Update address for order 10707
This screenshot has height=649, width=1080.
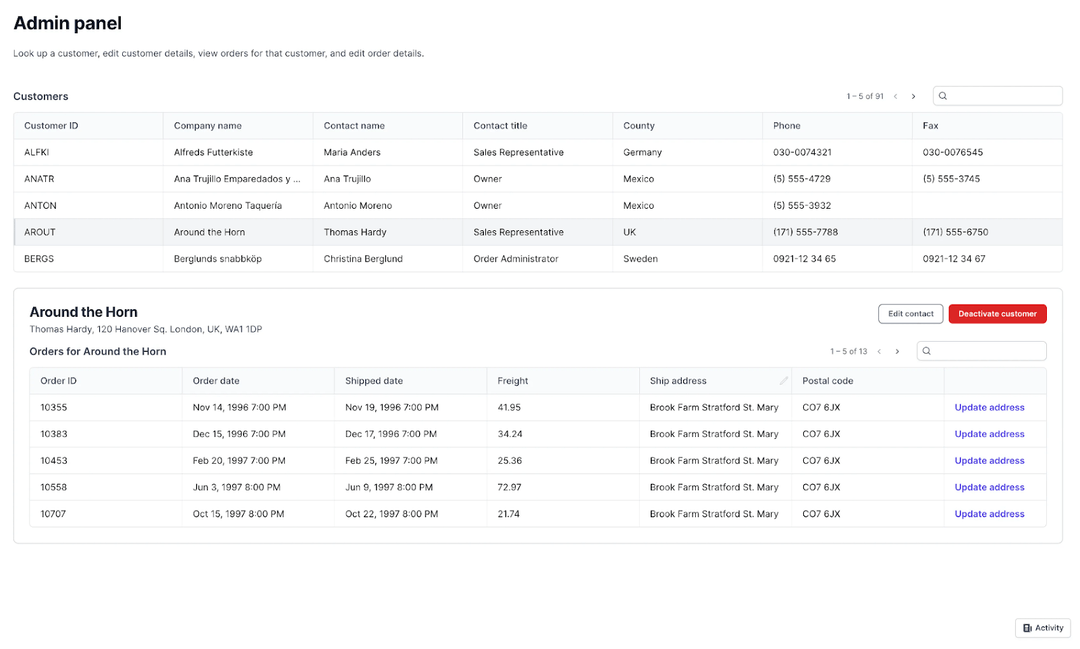click(988, 513)
